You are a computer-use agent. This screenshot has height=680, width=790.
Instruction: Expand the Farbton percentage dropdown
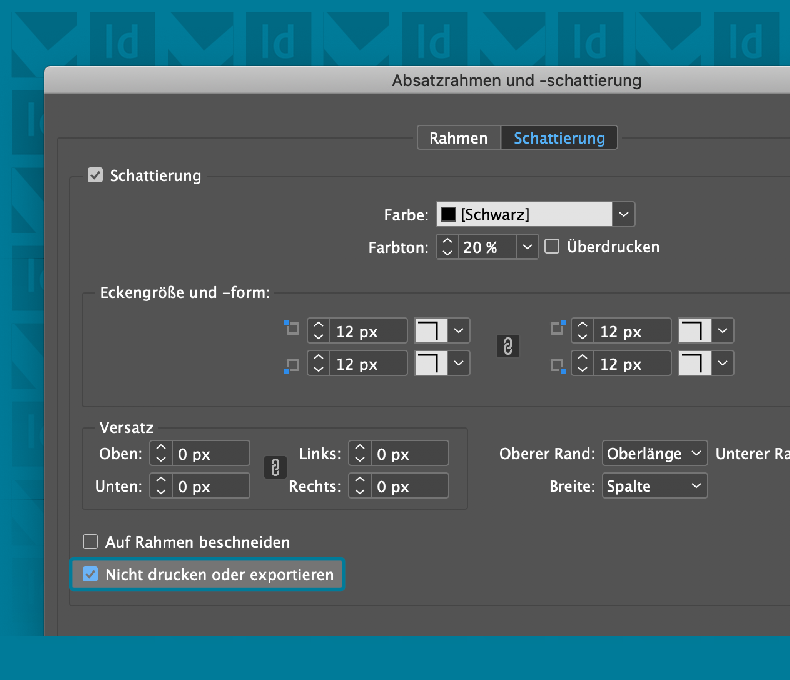coord(527,246)
